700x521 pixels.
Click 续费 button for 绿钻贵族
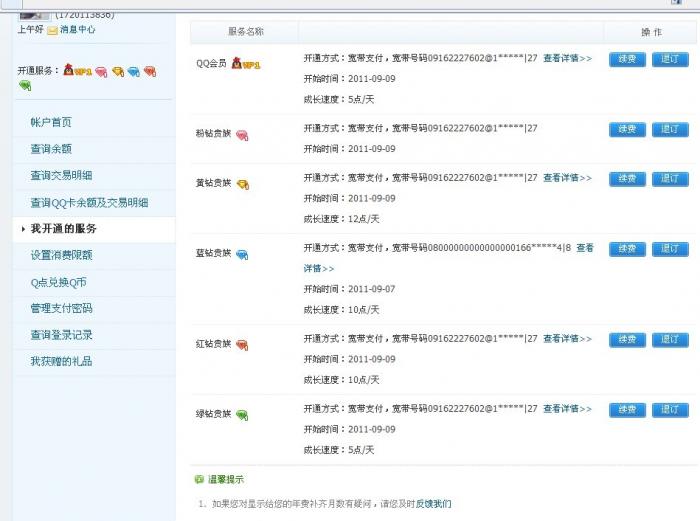click(x=627, y=410)
